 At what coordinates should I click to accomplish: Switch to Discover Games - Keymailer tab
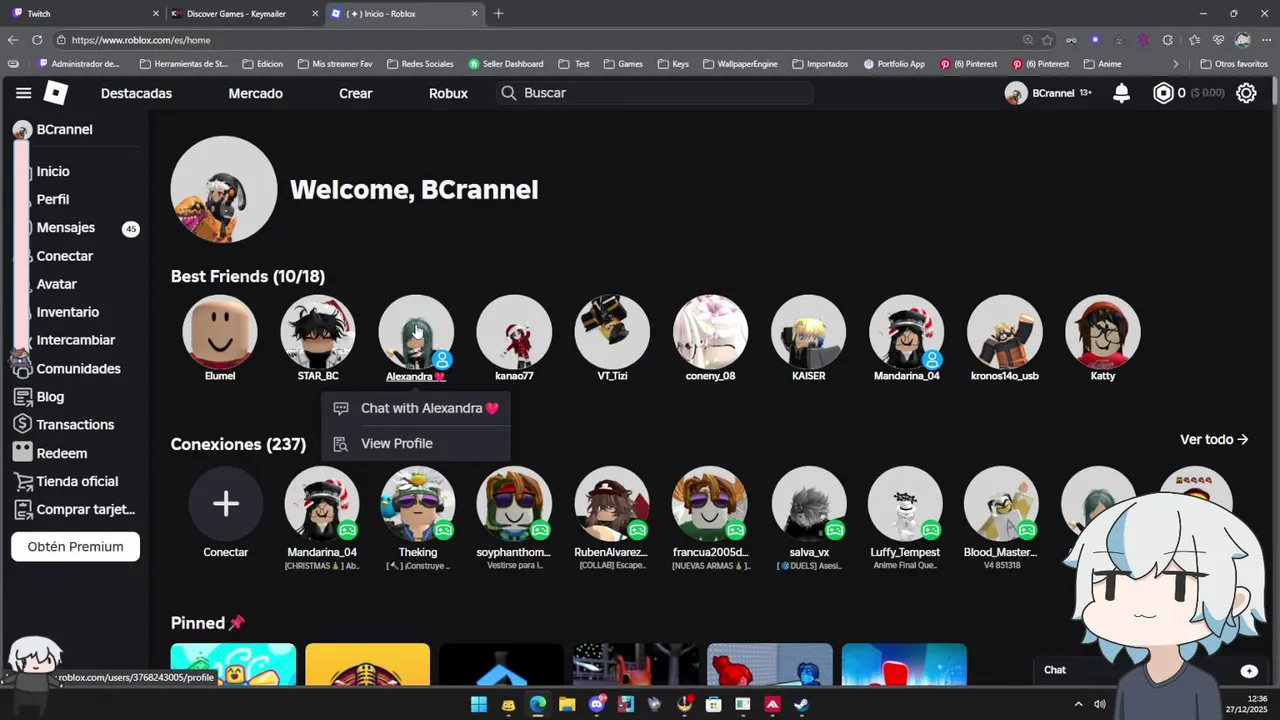point(244,13)
